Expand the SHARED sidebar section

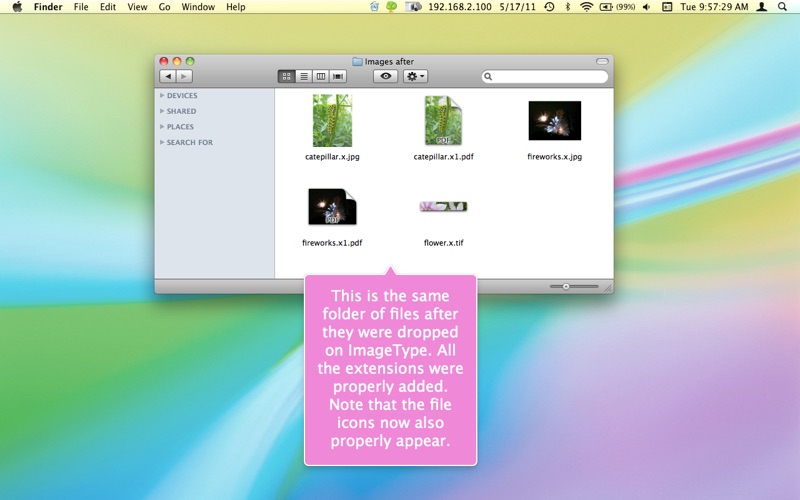tap(162, 111)
